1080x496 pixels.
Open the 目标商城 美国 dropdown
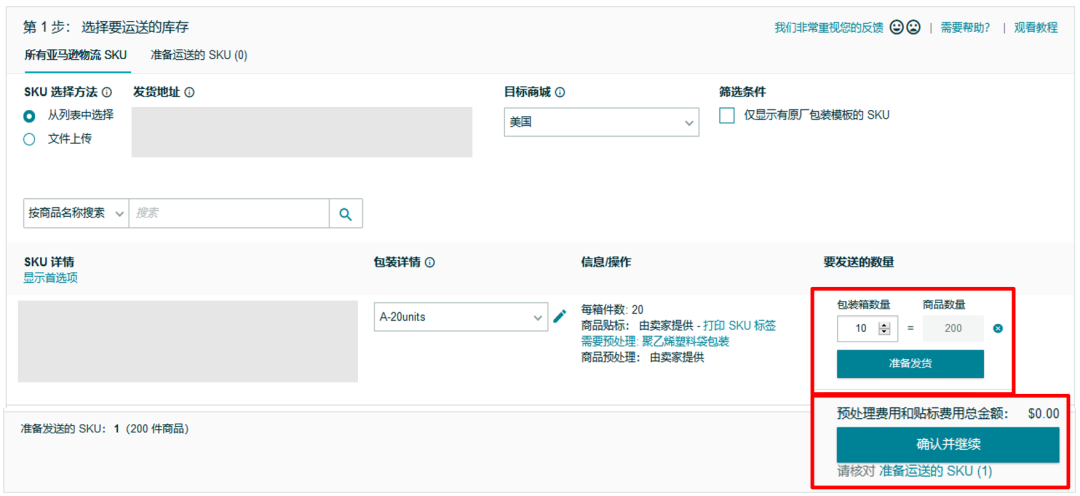coord(601,122)
